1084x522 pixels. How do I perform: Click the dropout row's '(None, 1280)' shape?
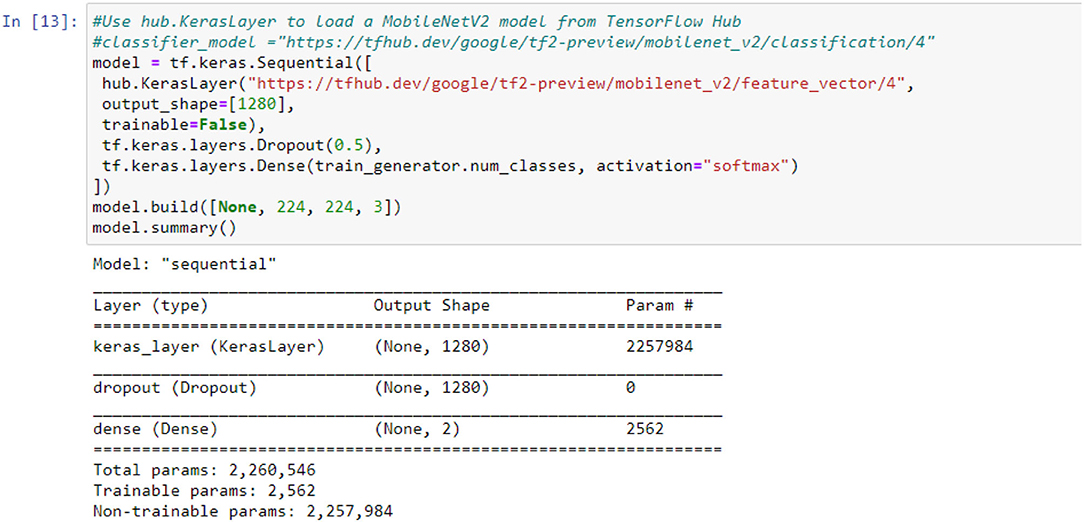[x=431, y=388]
